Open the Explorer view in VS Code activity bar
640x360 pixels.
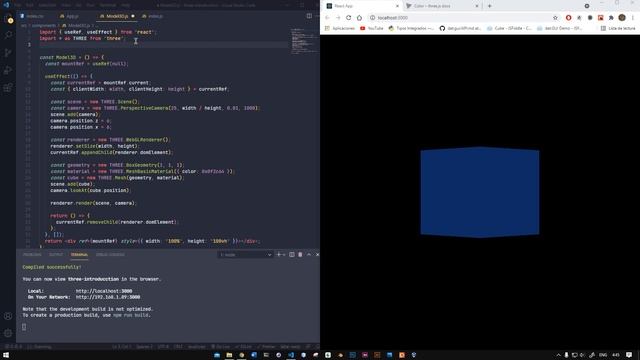click(9, 19)
